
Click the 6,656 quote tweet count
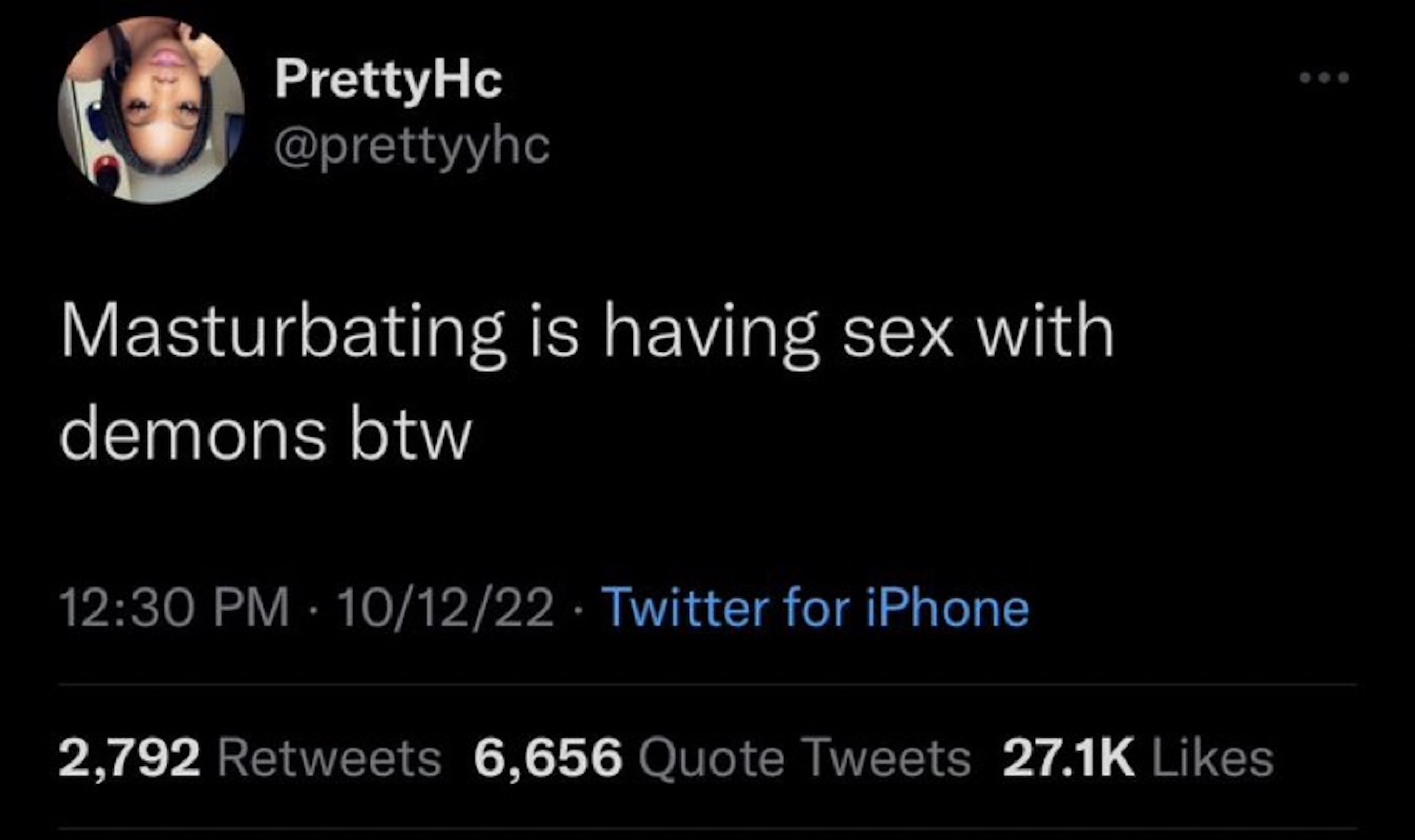click(x=549, y=758)
